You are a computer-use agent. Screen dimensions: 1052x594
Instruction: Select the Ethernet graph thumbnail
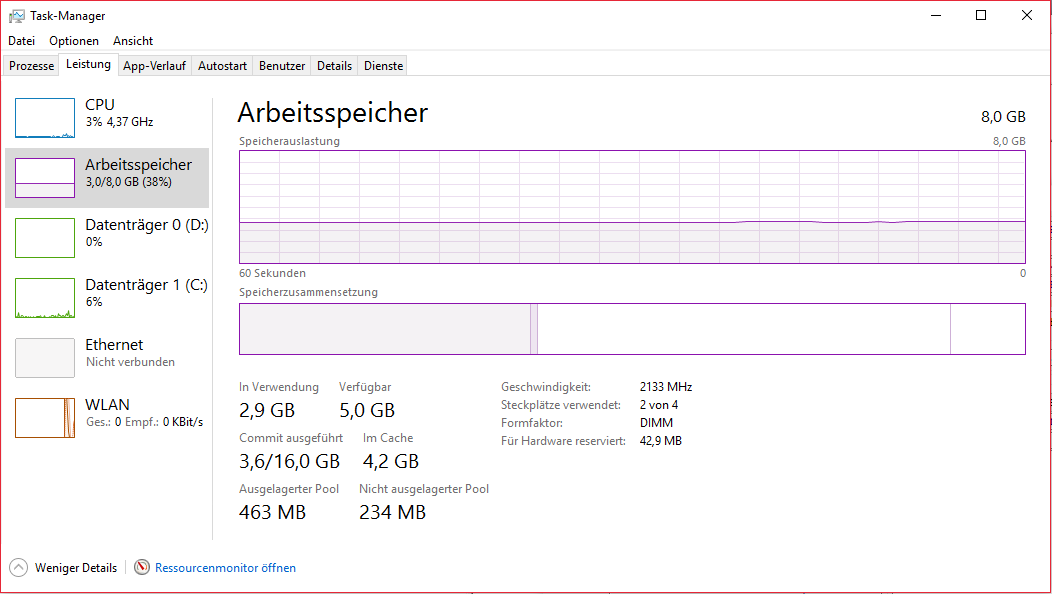(45, 358)
